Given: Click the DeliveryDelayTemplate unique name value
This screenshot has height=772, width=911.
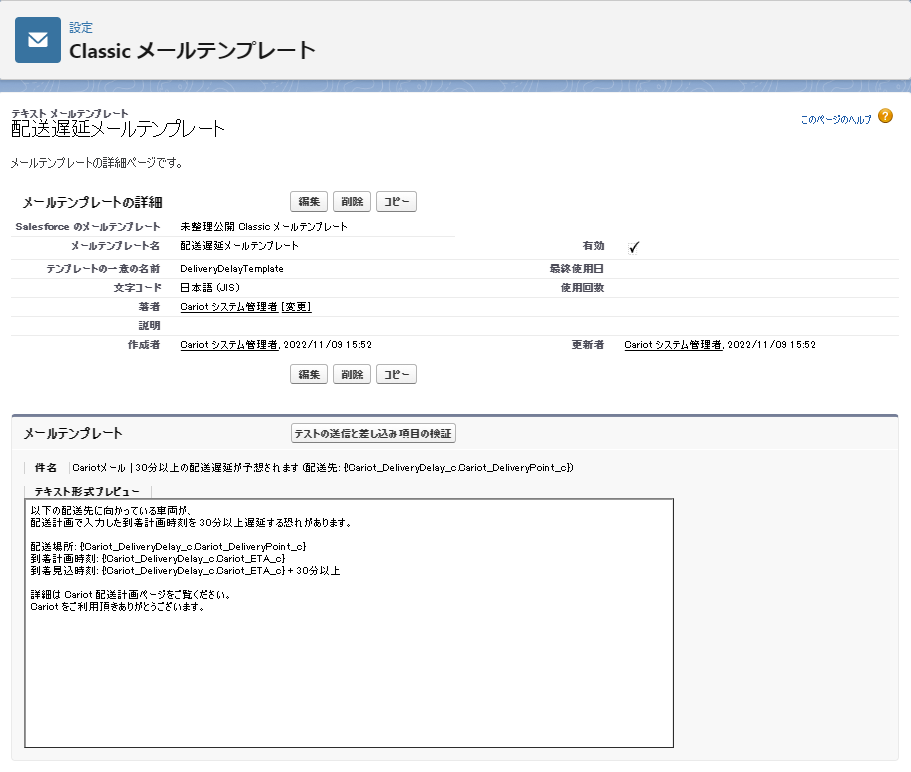Looking at the screenshot, I should pos(232,269).
